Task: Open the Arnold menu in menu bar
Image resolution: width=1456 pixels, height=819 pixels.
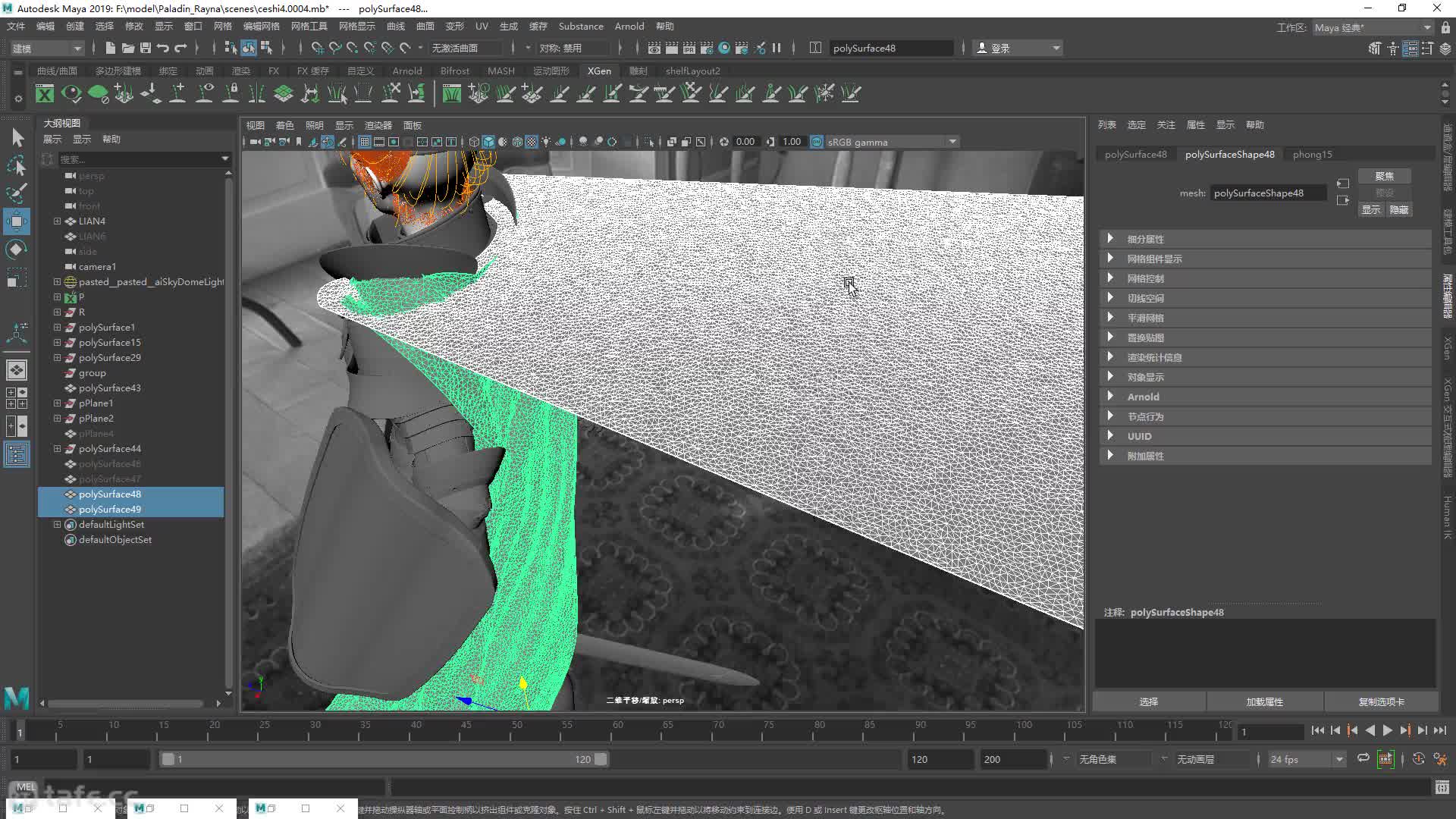Action: (x=629, y=27)
